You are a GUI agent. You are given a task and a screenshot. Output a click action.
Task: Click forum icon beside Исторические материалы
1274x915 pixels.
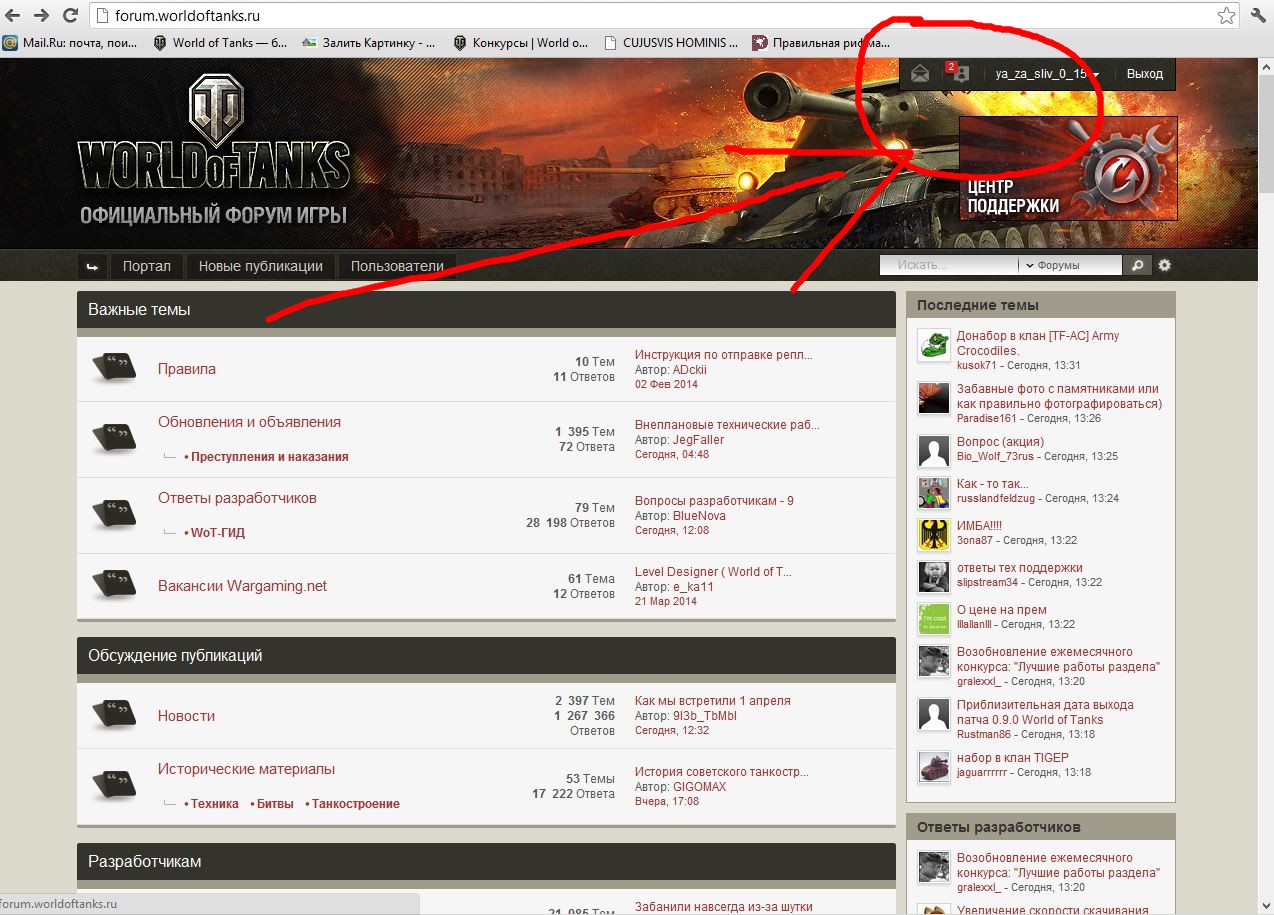[x=114, y=785]
